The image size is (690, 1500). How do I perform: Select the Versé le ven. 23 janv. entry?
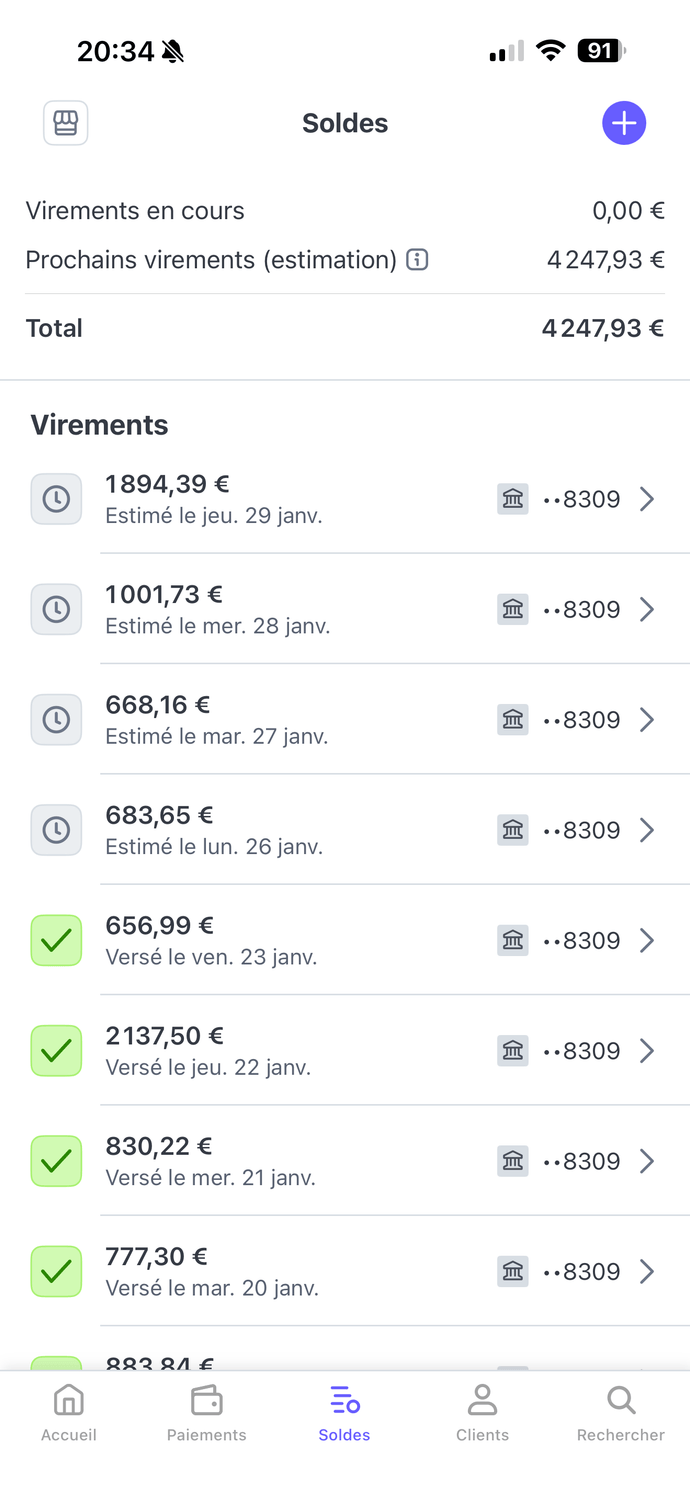[x=212, y=957]
